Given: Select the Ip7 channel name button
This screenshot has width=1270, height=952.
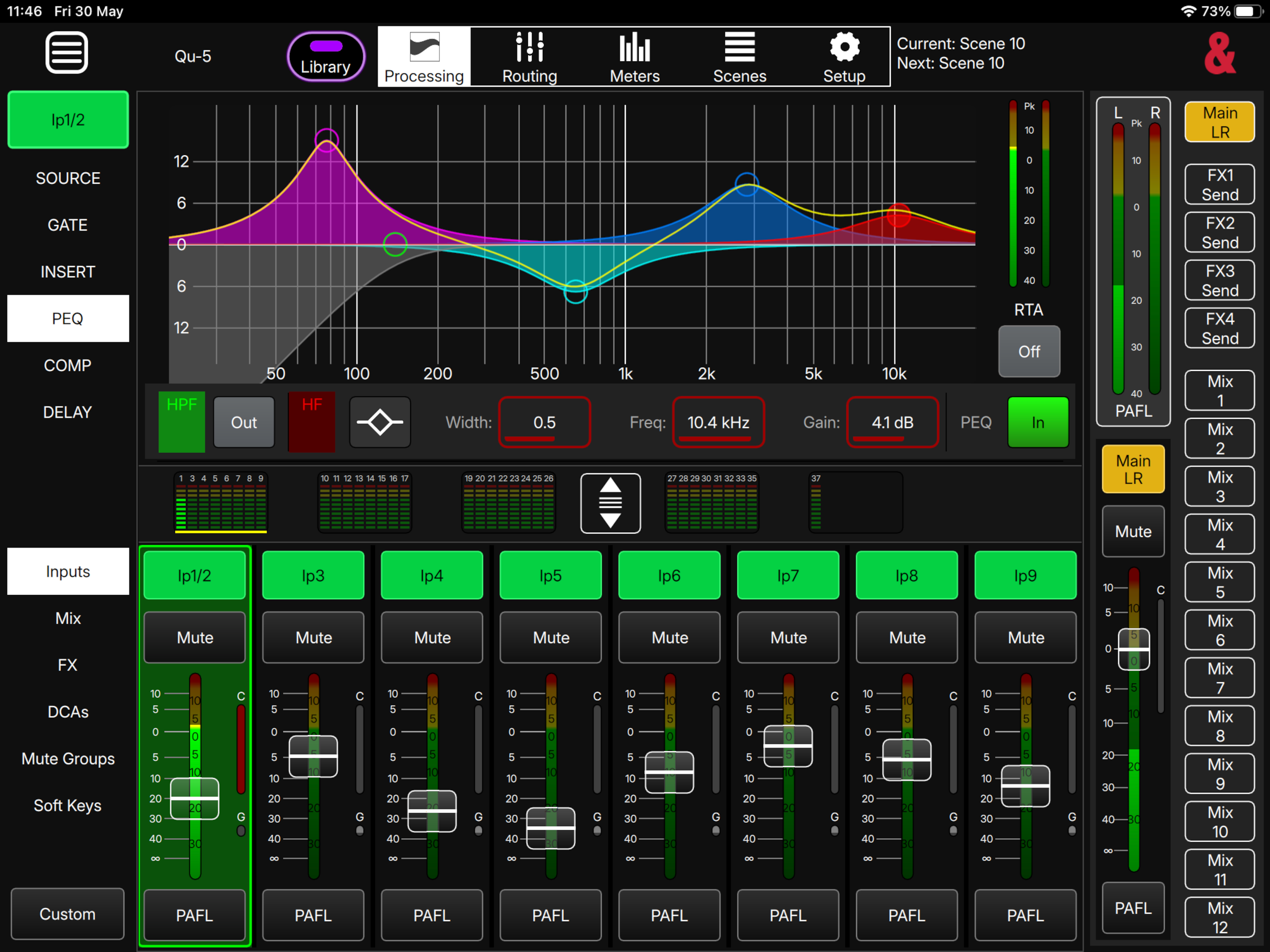Looking at the screenshot, I should click(788, 576).
